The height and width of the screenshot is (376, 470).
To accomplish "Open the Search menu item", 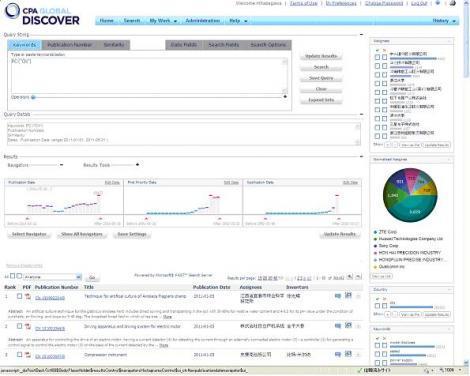I will [x=132, y=21].
